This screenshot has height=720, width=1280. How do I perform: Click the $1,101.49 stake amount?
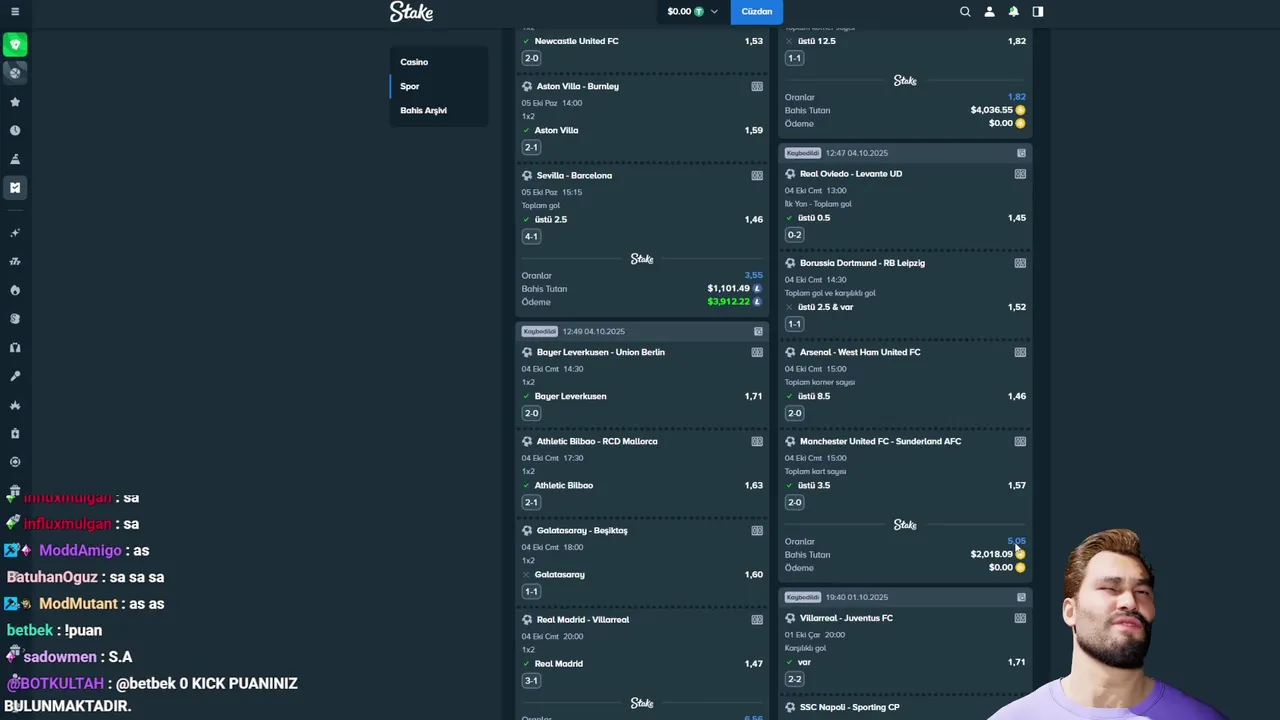pos(728,288)
